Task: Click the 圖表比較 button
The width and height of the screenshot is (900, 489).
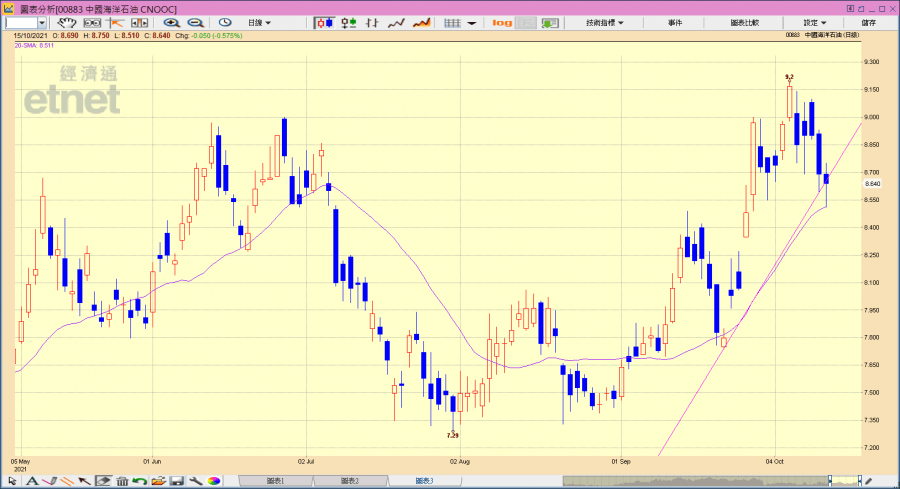Action: coord(744,22)
